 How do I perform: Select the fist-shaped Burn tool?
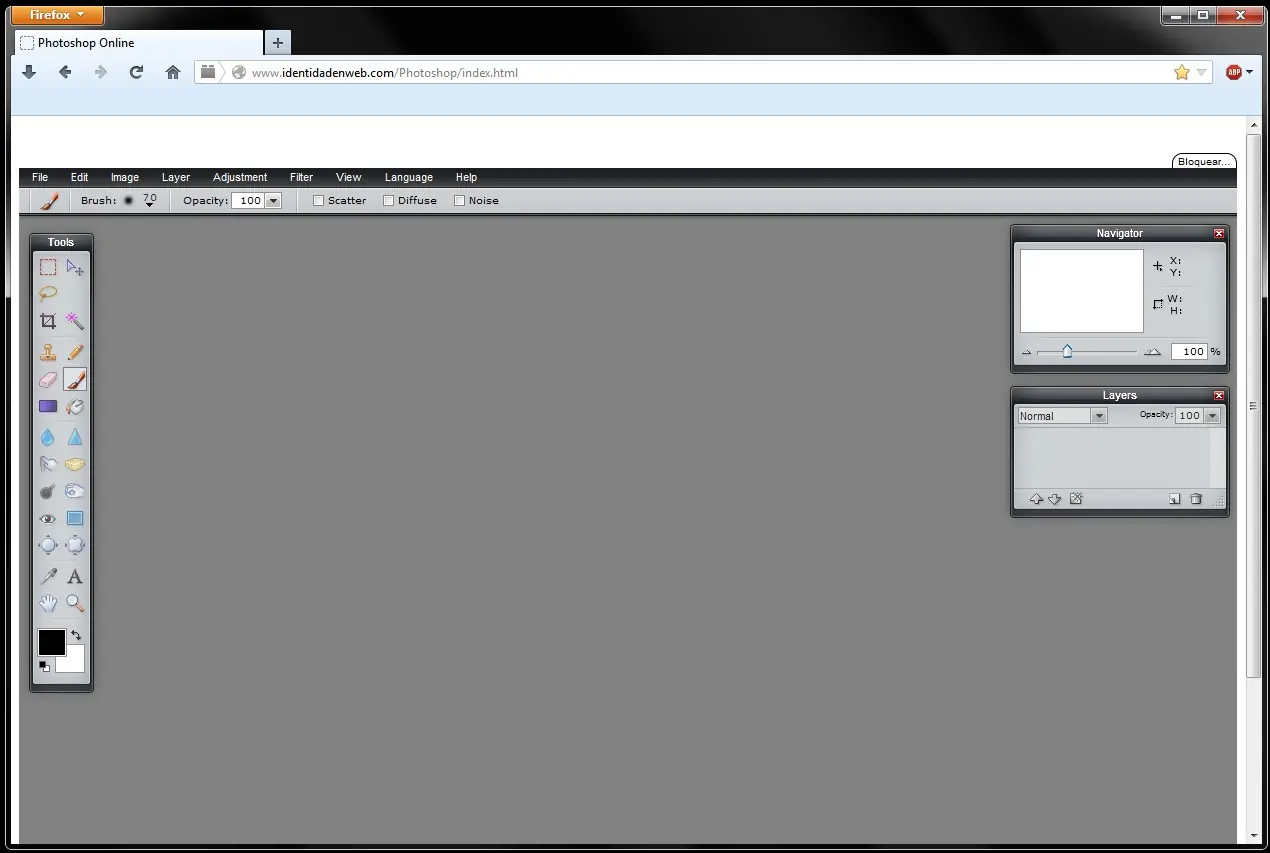click(75, 491)
